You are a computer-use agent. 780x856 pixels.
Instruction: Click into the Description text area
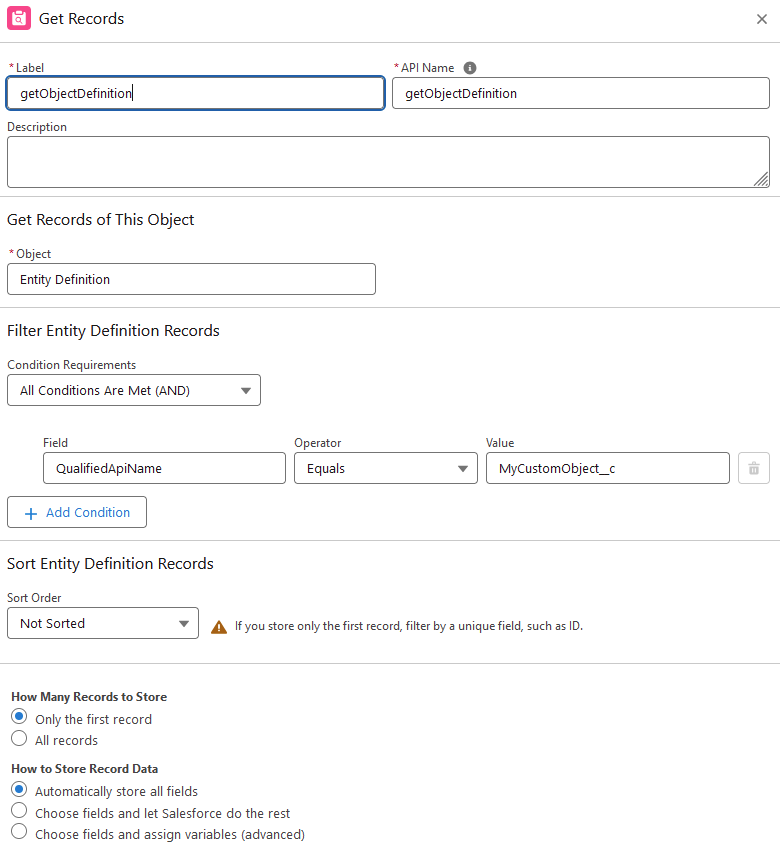tap(388, 162)
